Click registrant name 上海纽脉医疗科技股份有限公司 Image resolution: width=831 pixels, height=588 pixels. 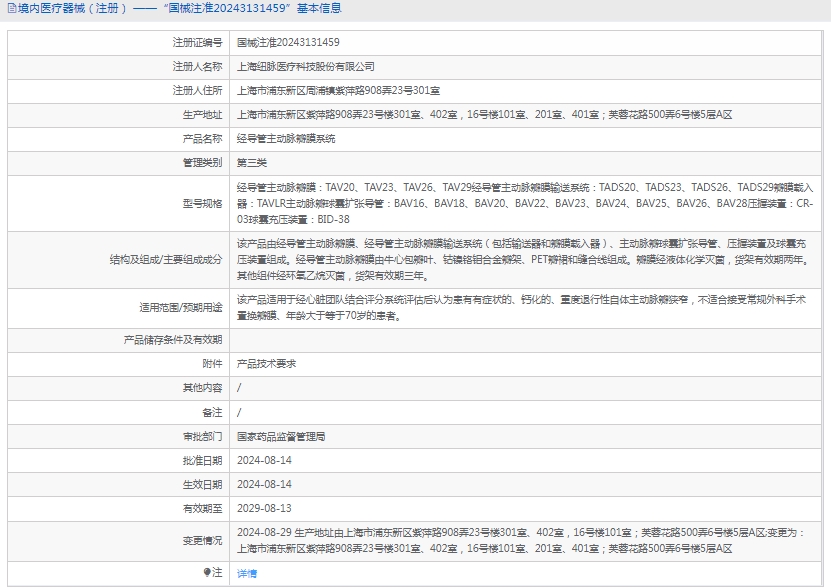[x=305, y=67]
